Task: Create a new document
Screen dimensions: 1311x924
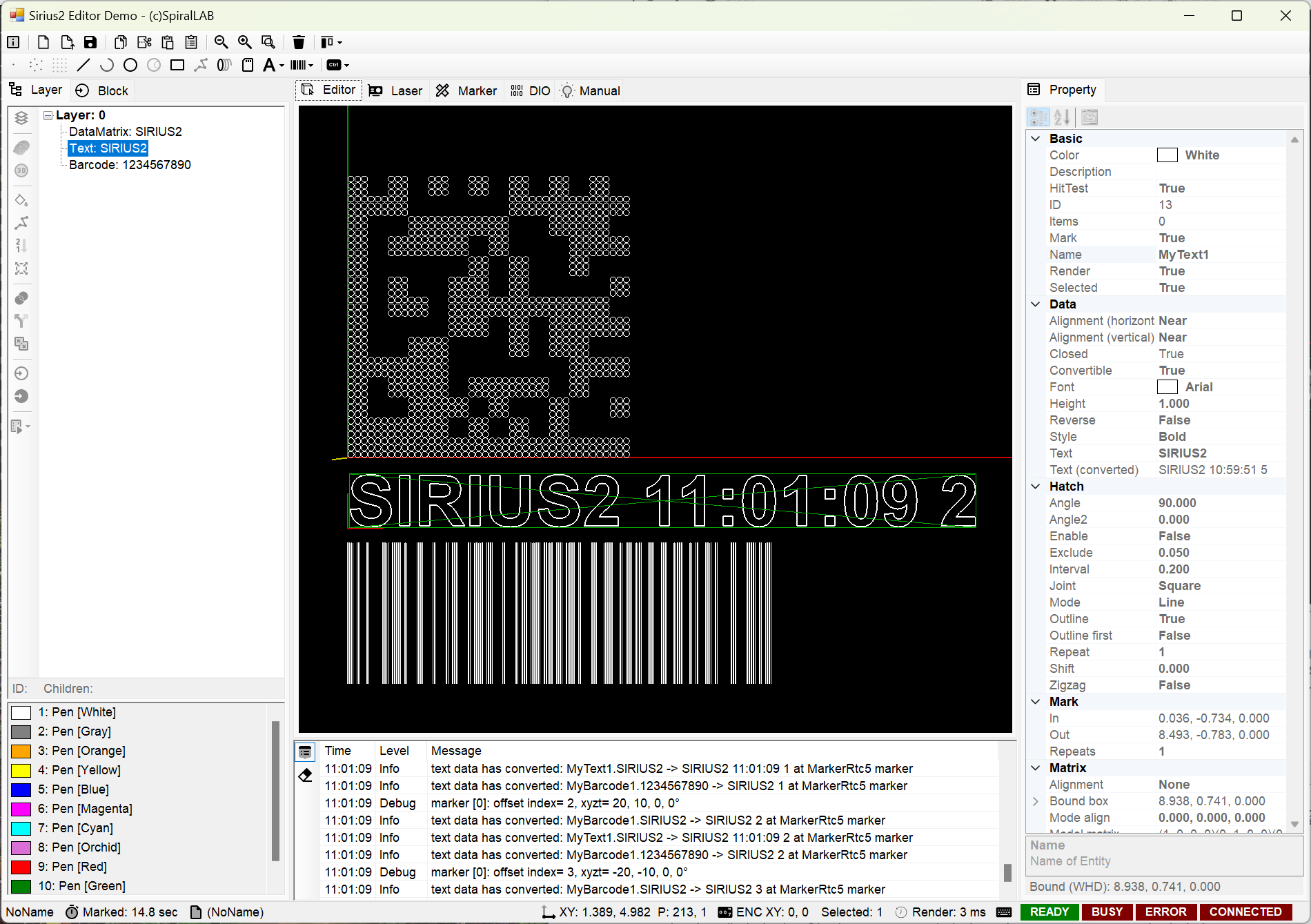Action: (x=43, y=42)
